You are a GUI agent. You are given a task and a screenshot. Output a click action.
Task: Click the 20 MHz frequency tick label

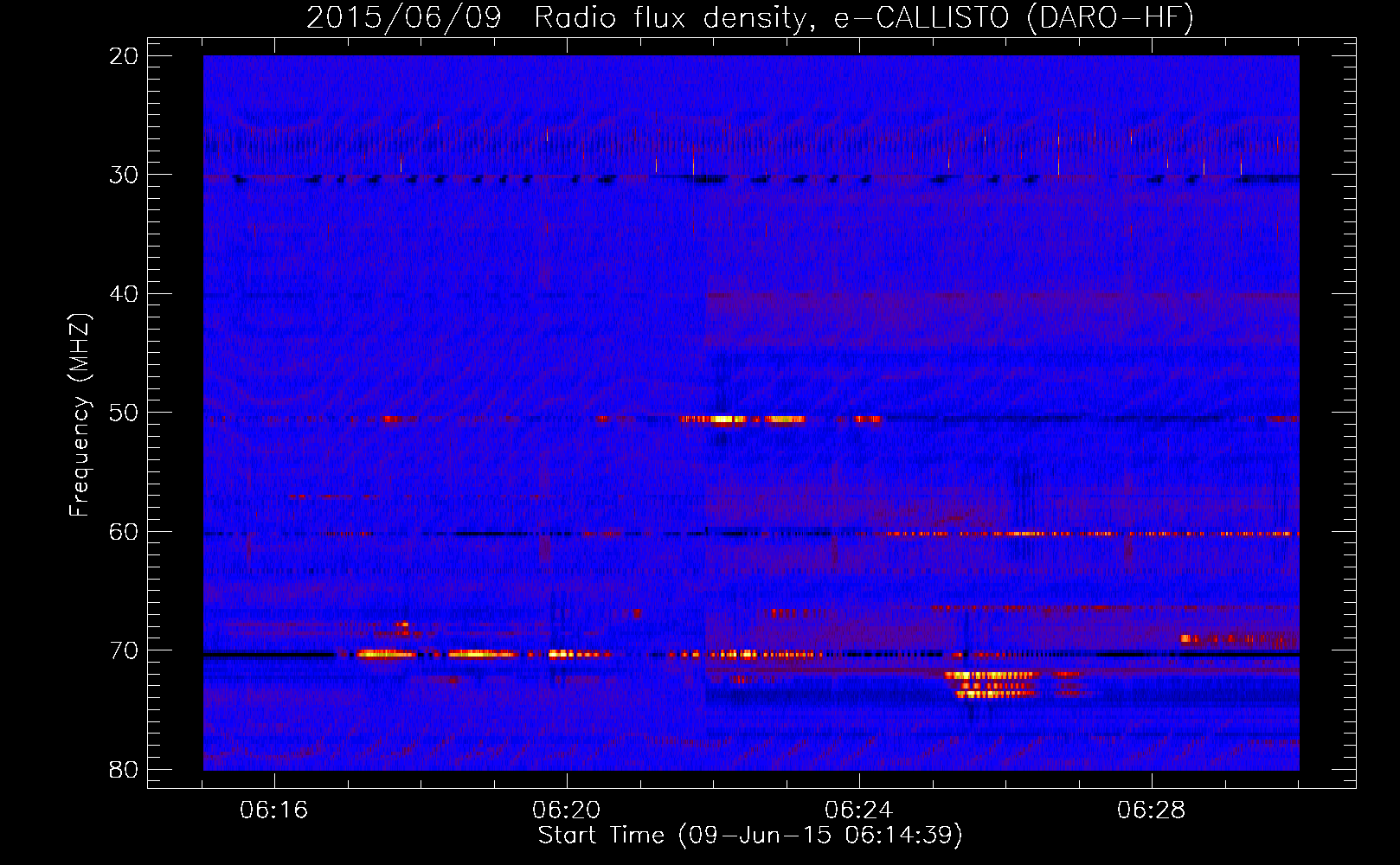click(124, 56)
